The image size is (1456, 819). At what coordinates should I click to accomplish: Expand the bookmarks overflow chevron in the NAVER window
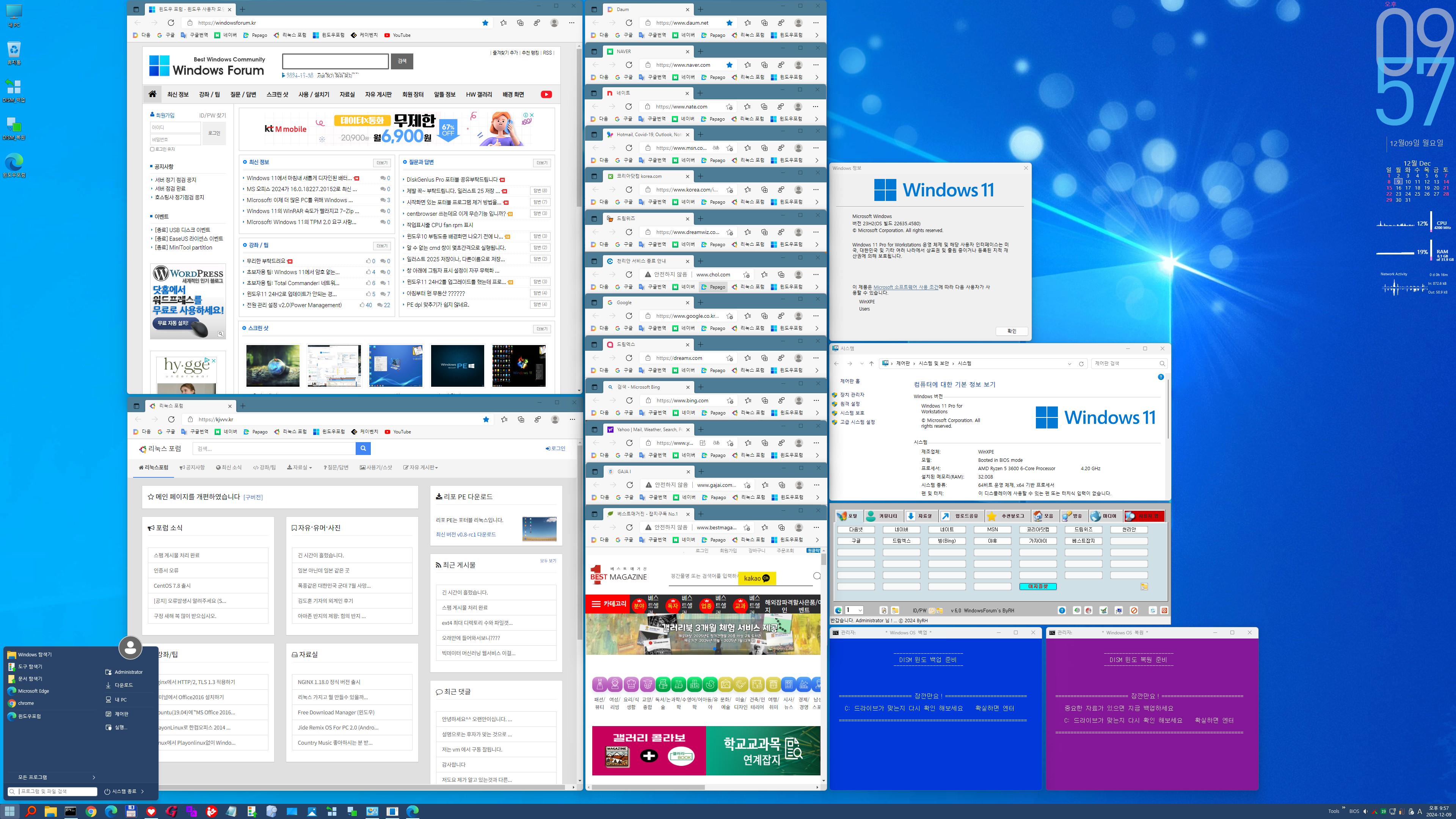pyautogui.click(x=816, y=77)
